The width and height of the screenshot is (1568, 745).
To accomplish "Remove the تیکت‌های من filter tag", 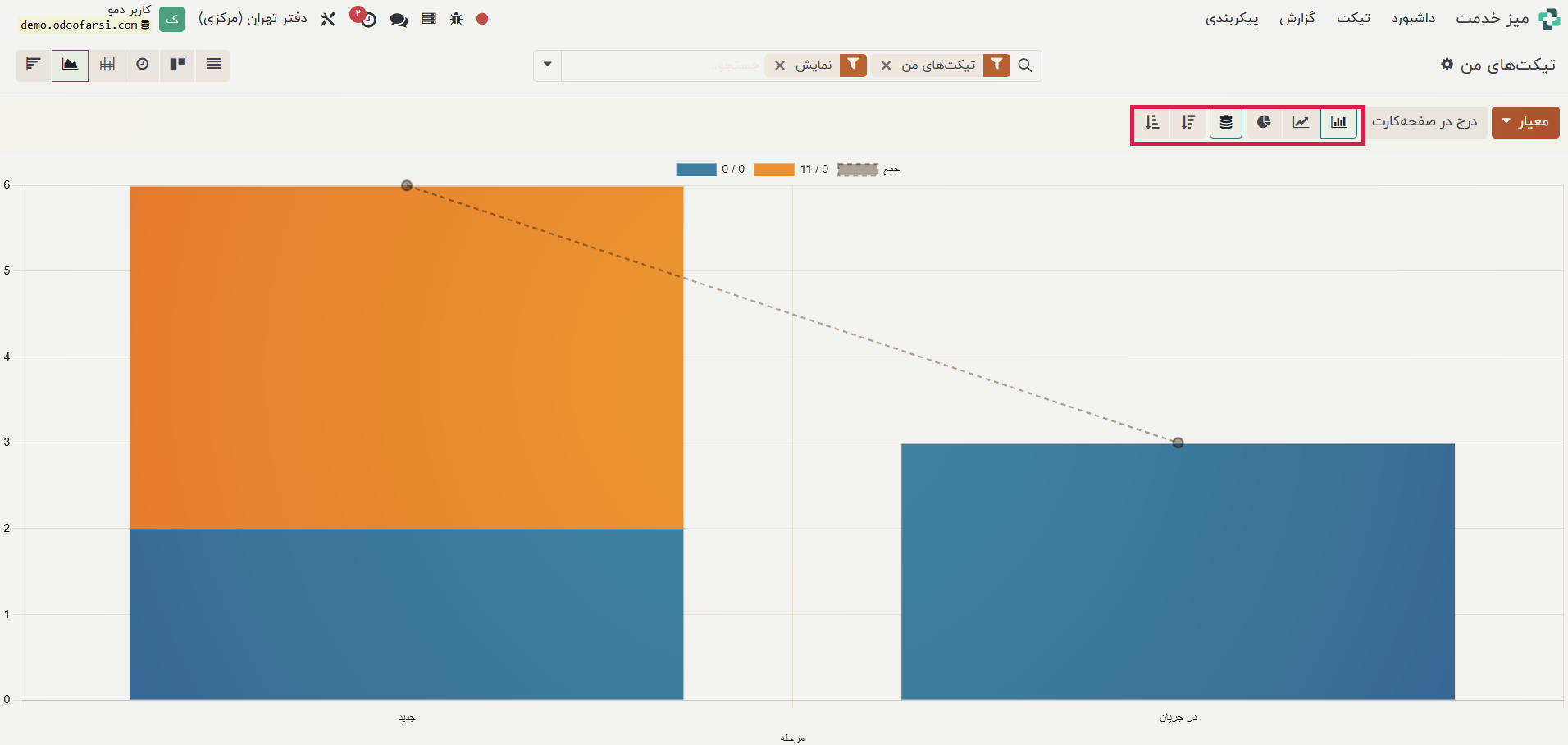I will point(886,66).
